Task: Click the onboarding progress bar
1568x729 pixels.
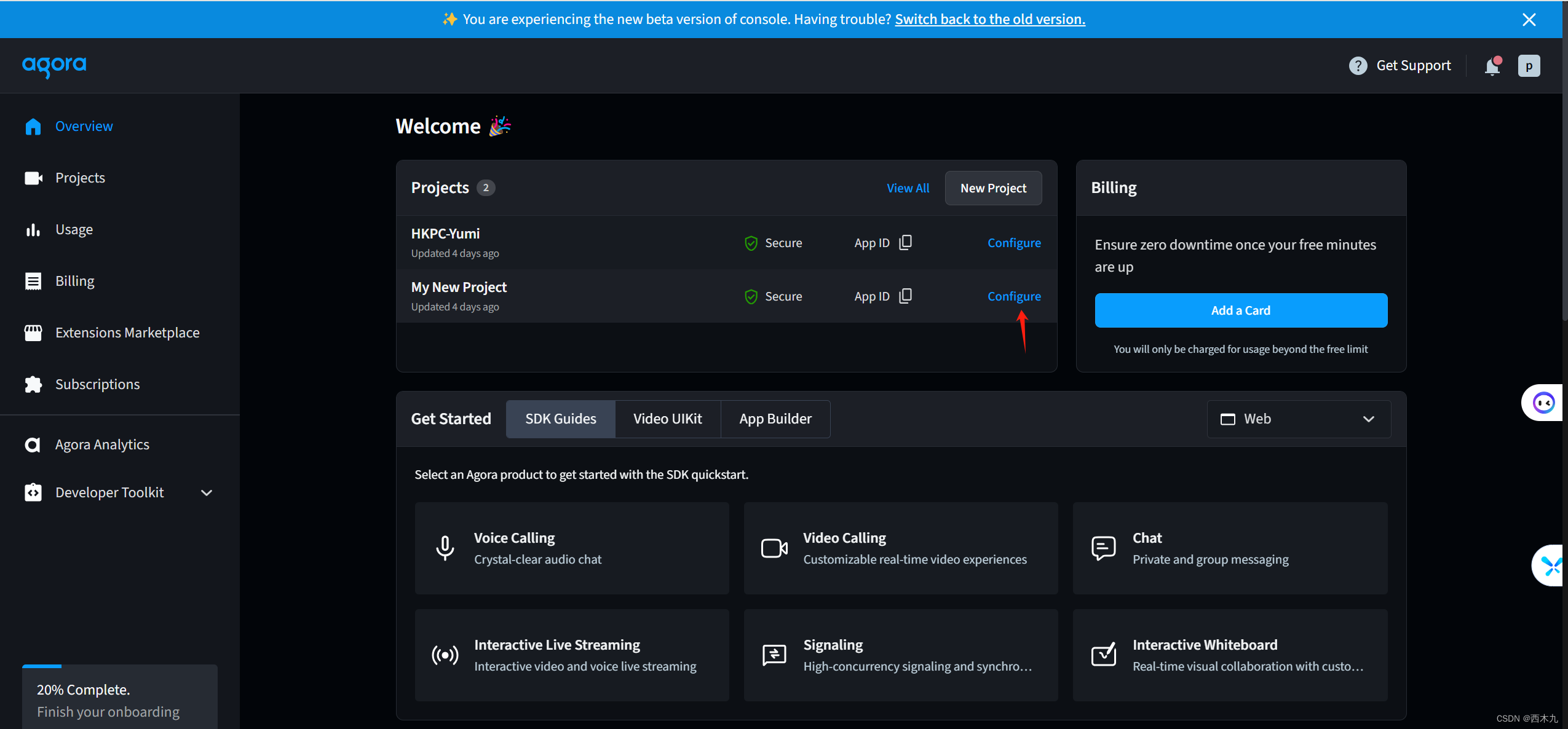Action: click(x=120, y=666)
